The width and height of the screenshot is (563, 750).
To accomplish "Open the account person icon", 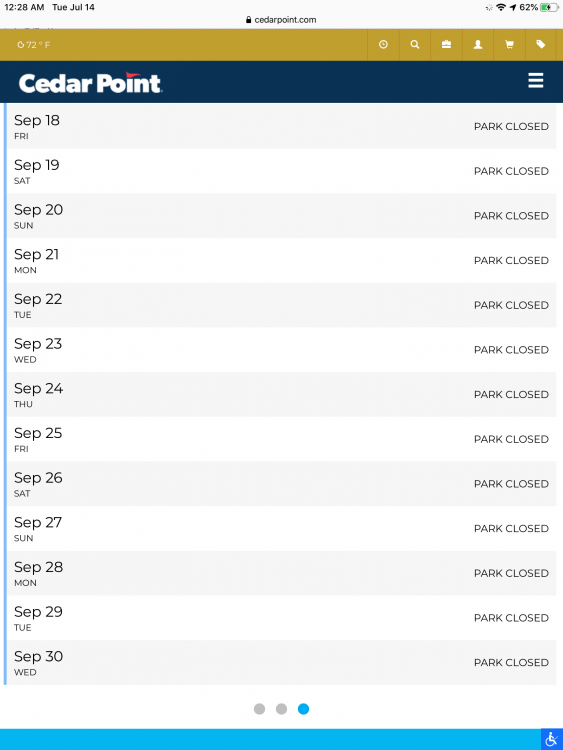I will (478, 44).
